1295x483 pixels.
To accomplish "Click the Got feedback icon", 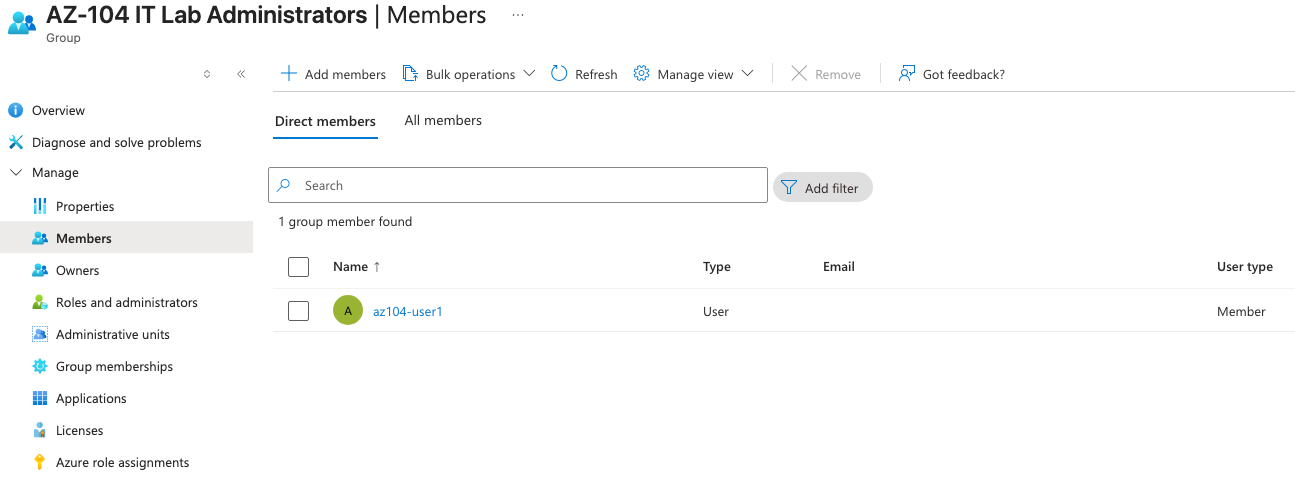I will 907,74.
